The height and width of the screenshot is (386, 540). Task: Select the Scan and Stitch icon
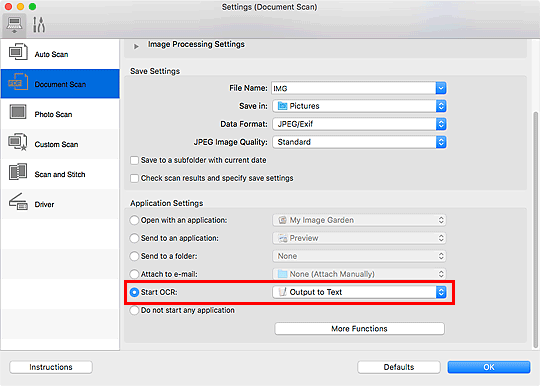[18, 172]
